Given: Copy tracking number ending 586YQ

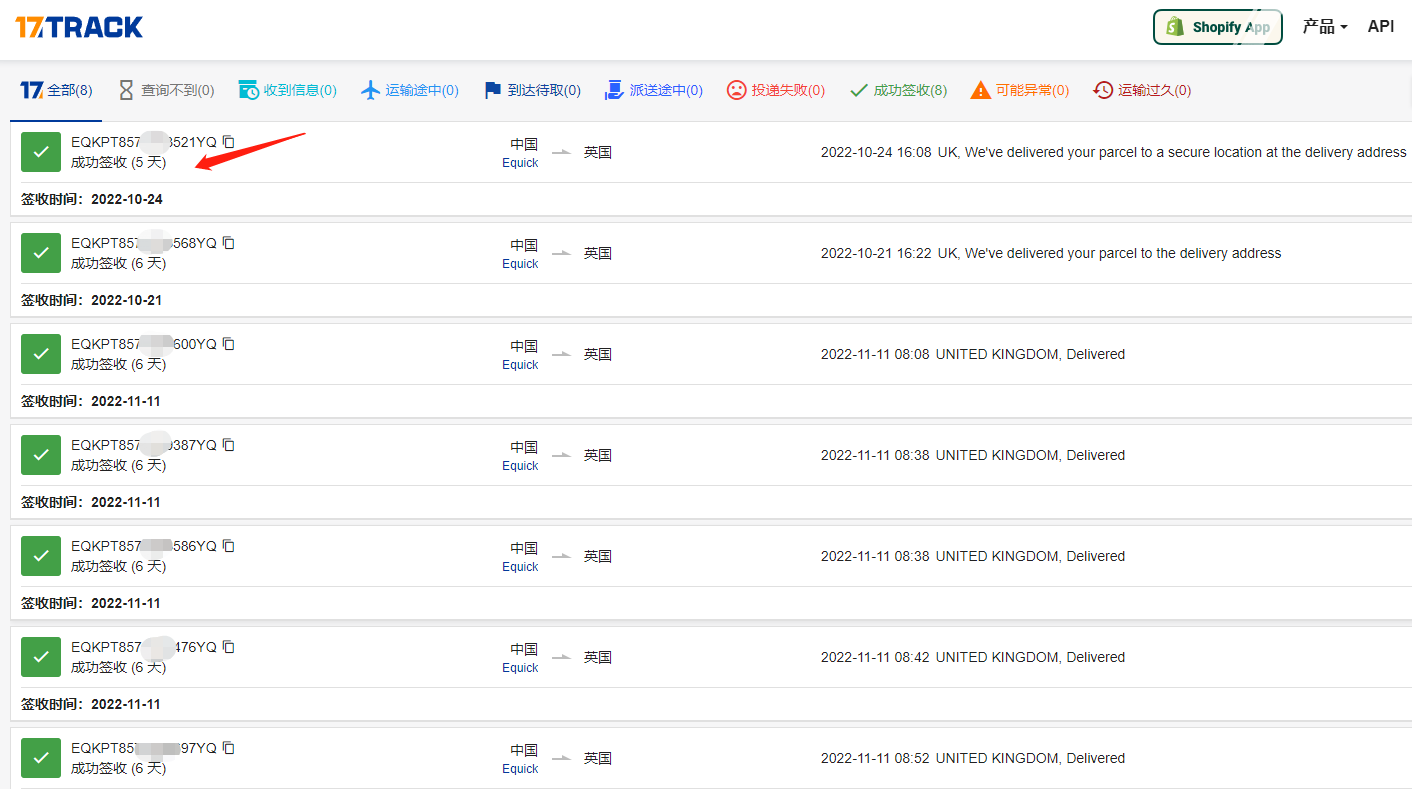Looking at the screenshot, I should coord(229,546).
